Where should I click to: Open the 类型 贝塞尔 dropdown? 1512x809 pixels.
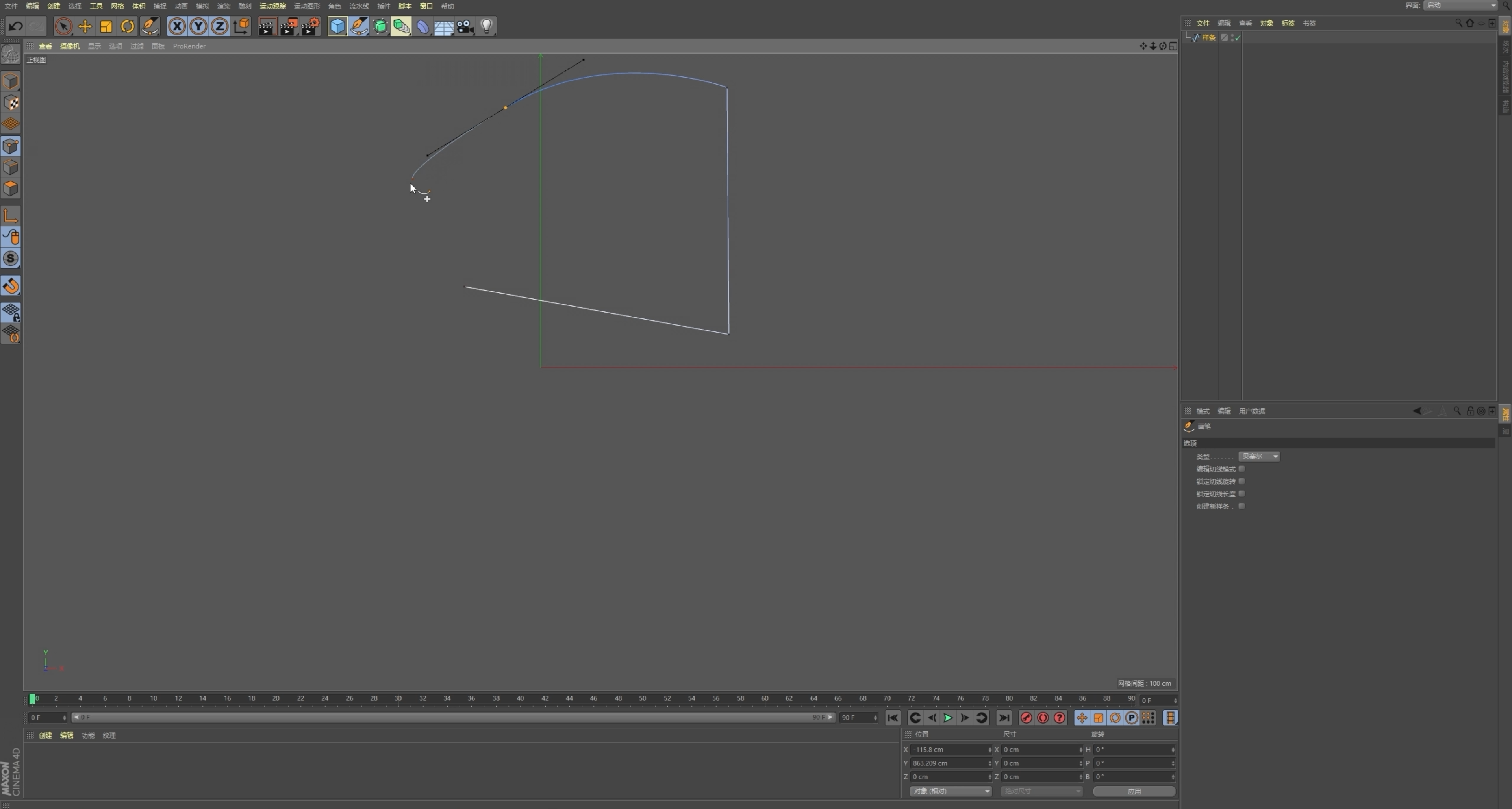(x=1259, y=456)
